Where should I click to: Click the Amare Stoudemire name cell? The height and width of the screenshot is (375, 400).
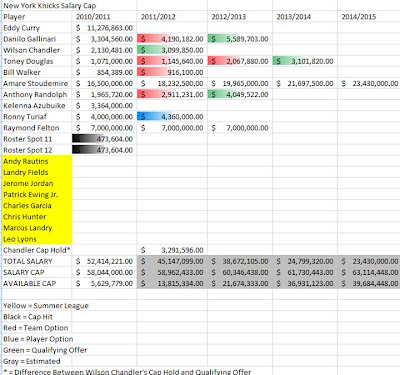click(37, 83)
